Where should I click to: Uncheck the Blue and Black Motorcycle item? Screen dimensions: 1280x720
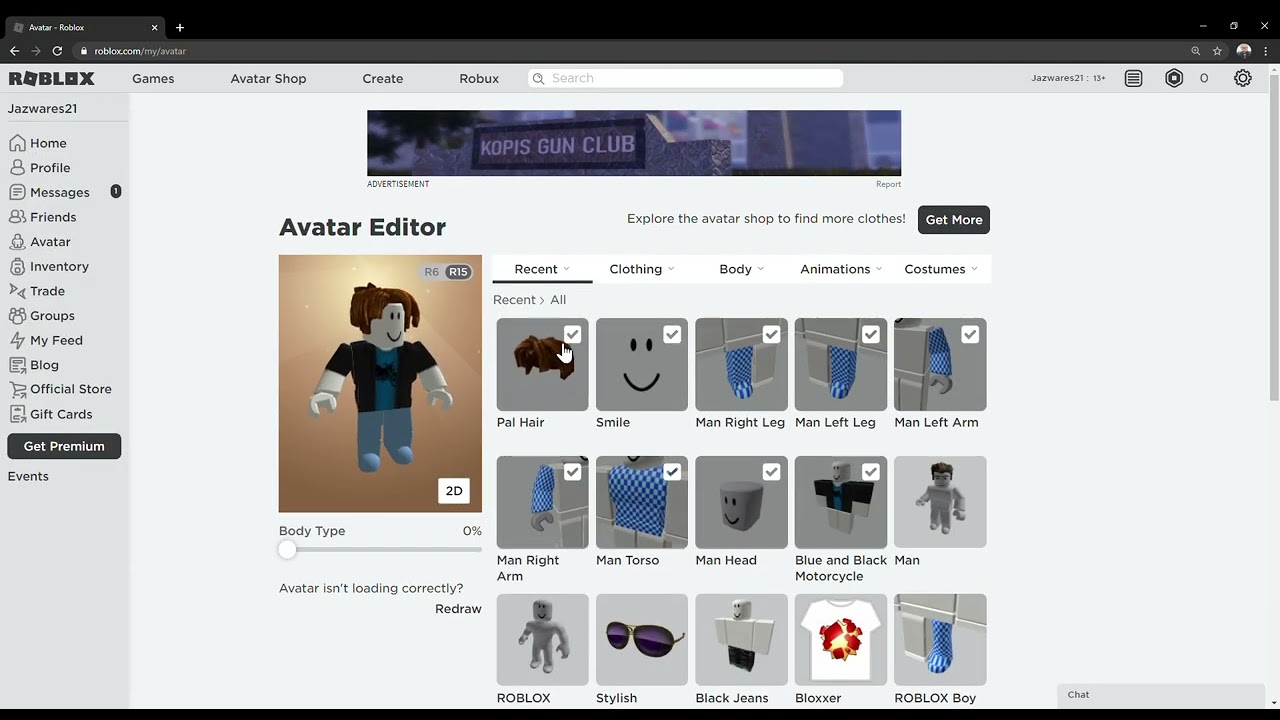[x=871, y=472]
